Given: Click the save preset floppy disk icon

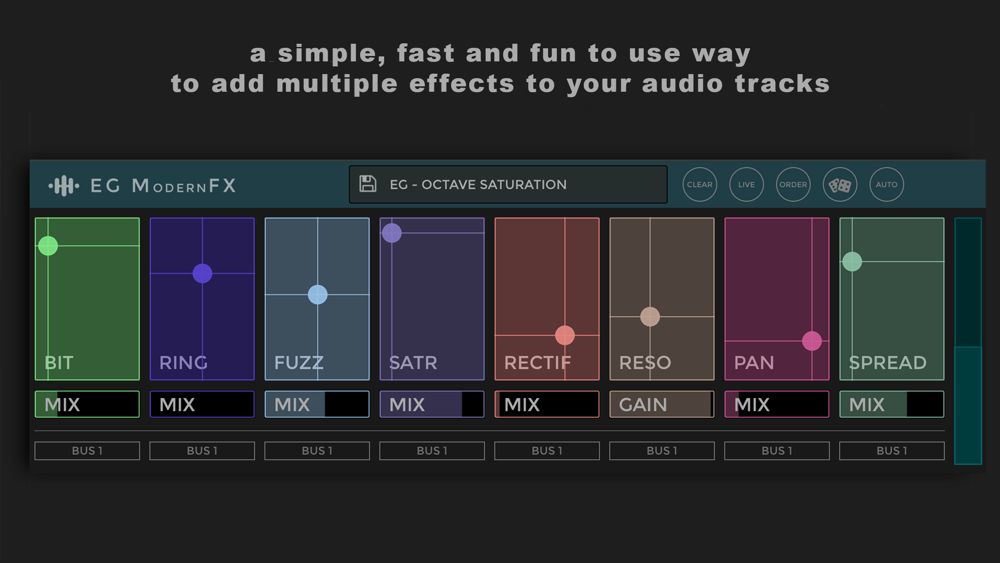Looking at the screenshot, I should pyautogui.click(x=368, y=184).
